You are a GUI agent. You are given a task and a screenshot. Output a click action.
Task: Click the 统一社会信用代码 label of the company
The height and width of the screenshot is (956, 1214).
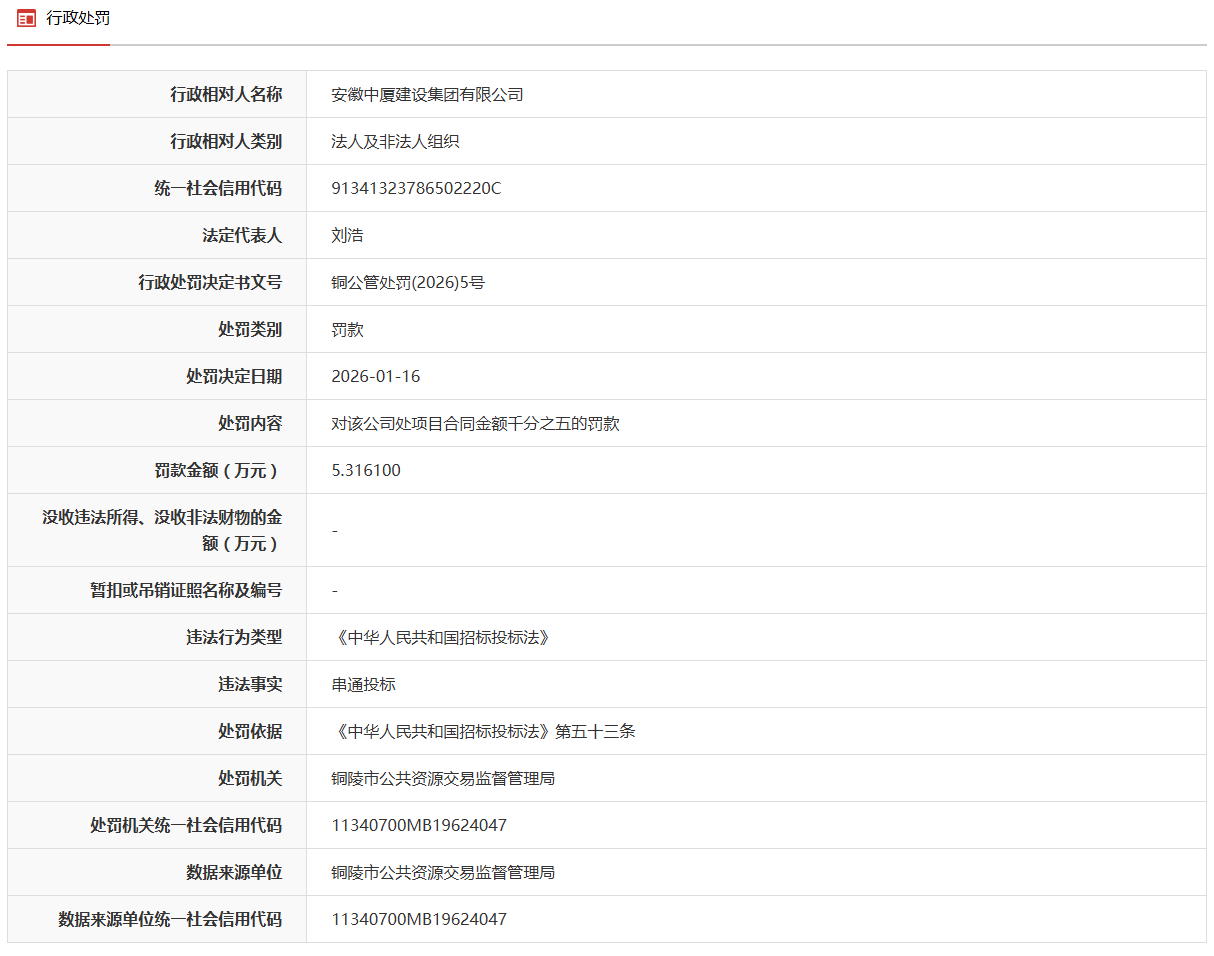[x=218, y=188]
